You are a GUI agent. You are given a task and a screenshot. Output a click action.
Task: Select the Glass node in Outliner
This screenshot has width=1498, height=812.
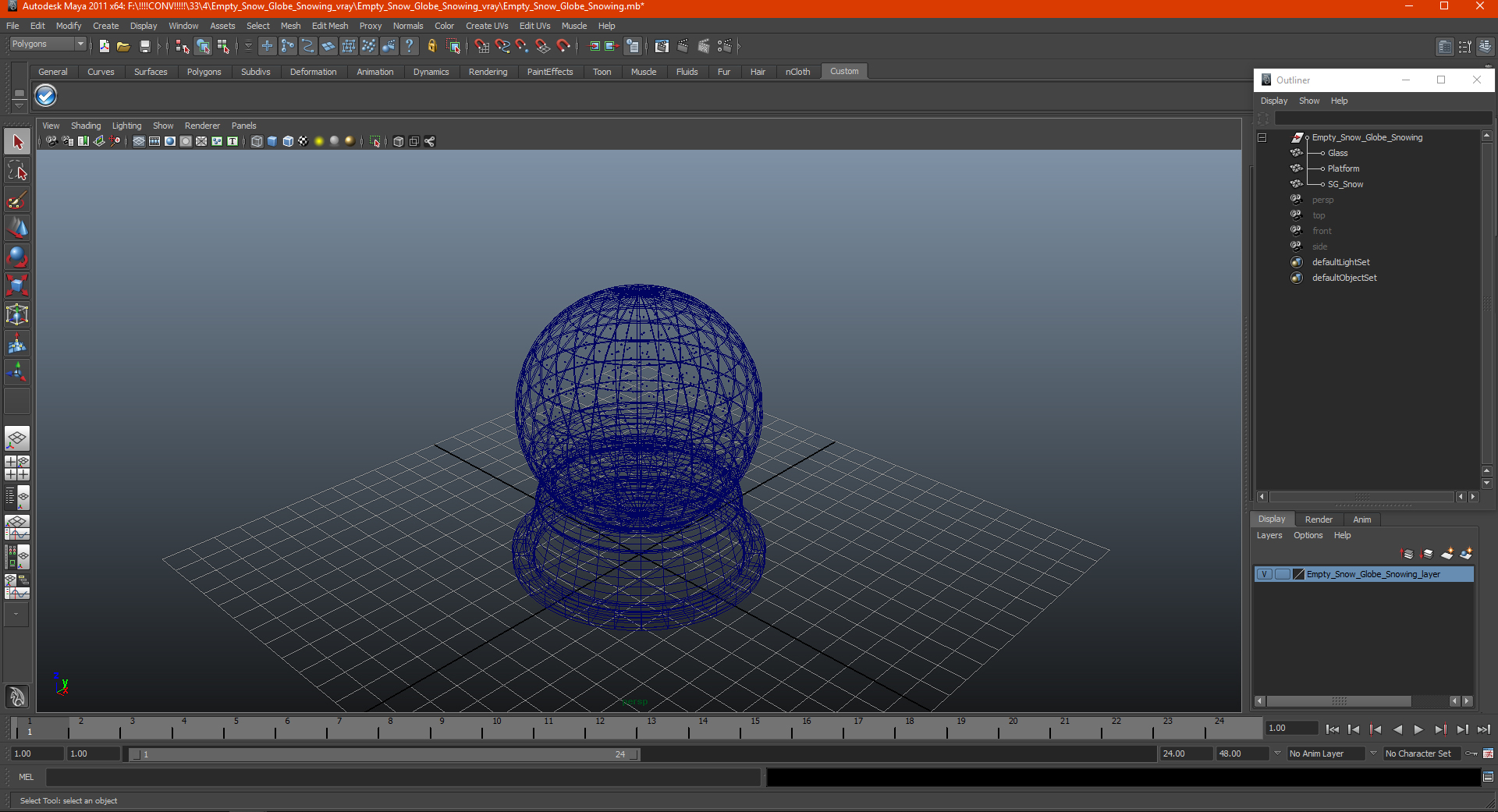pos(1337,153)
